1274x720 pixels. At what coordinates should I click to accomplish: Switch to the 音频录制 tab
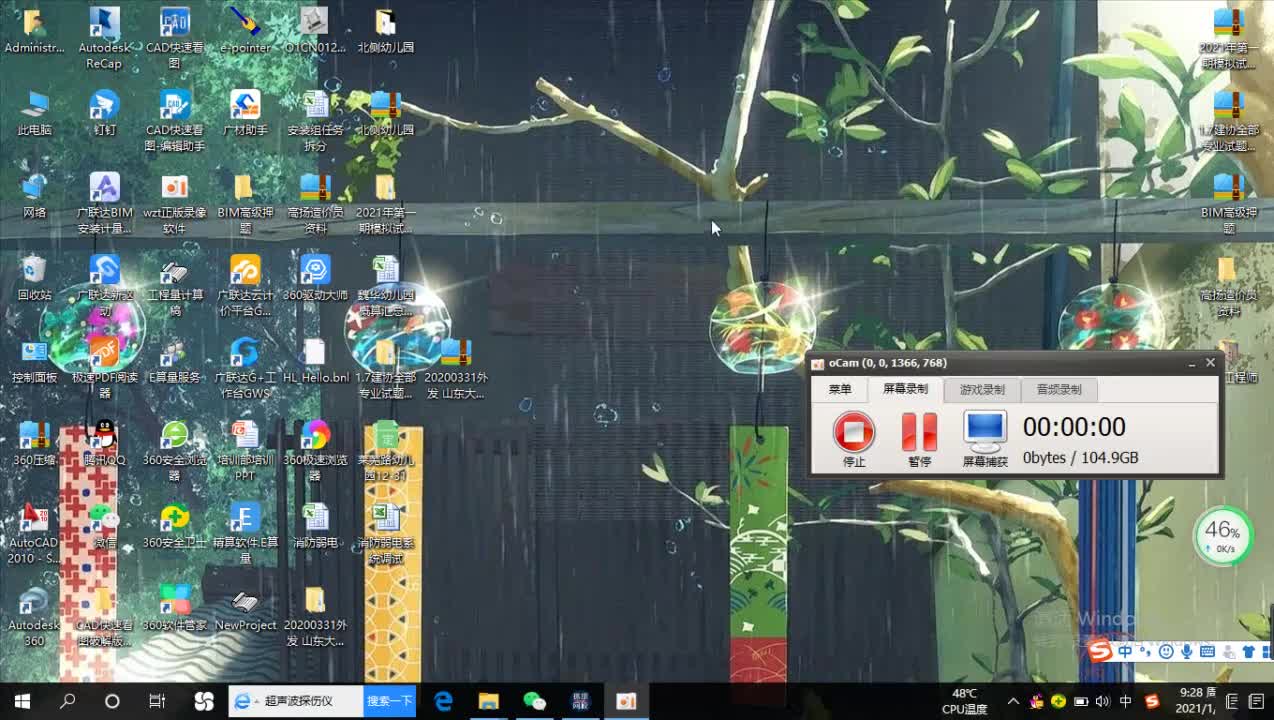coord(1059,389)
